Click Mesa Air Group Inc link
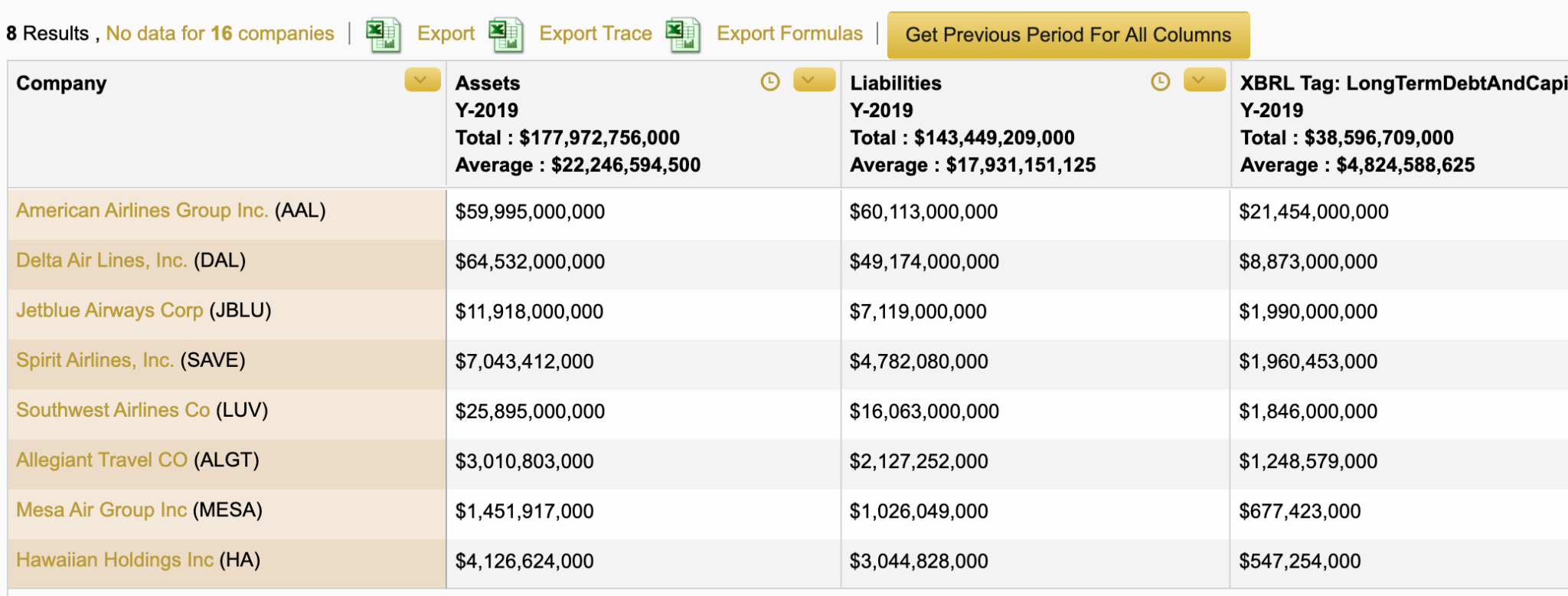1568x596 pixels. (x=101, y=510)
